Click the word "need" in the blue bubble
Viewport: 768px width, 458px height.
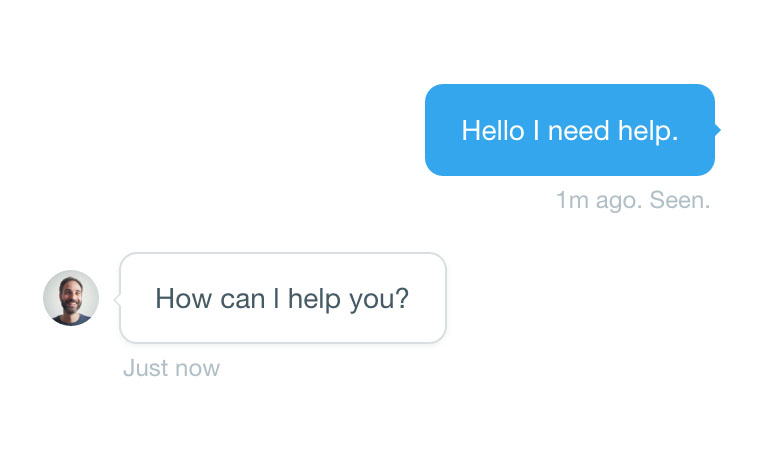(578, 131)
